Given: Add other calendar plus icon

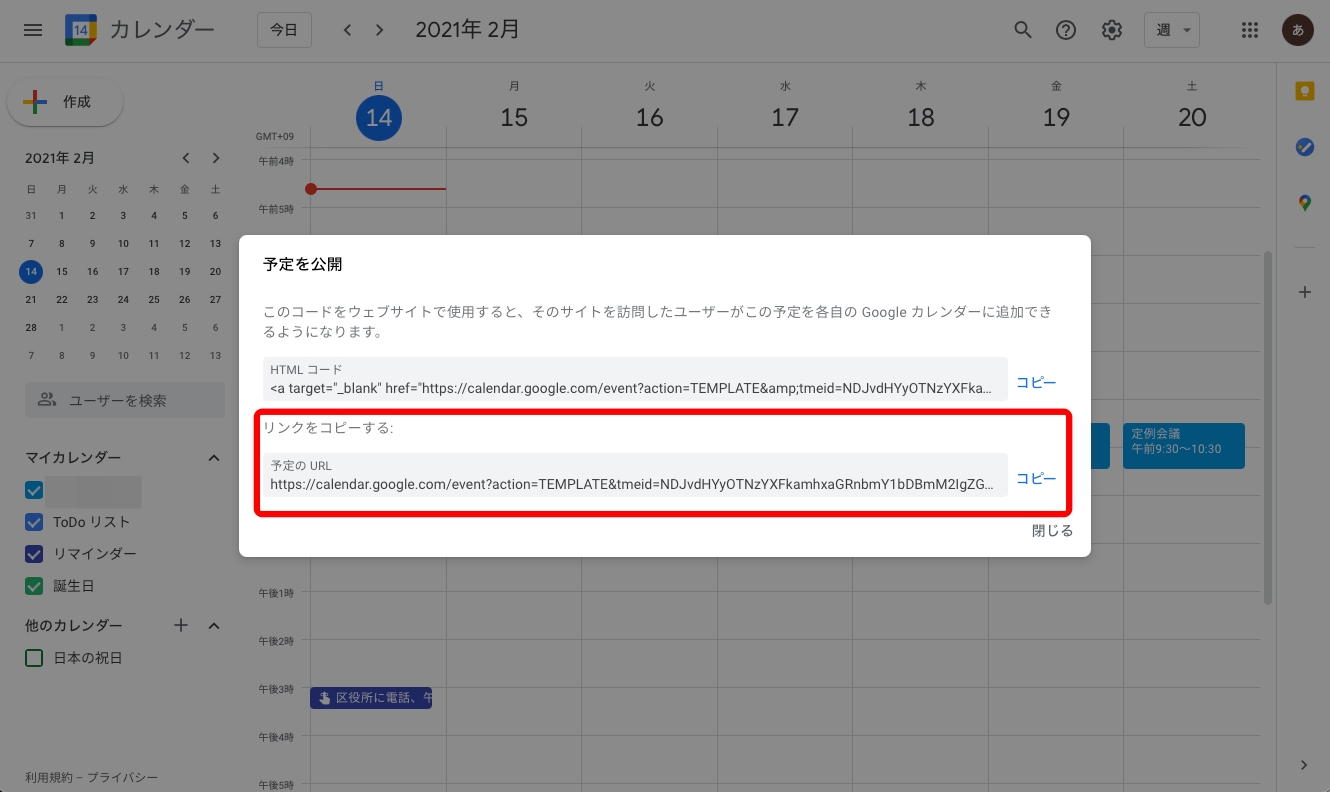Looking at the screenshot, I should (x=181, y=625).
